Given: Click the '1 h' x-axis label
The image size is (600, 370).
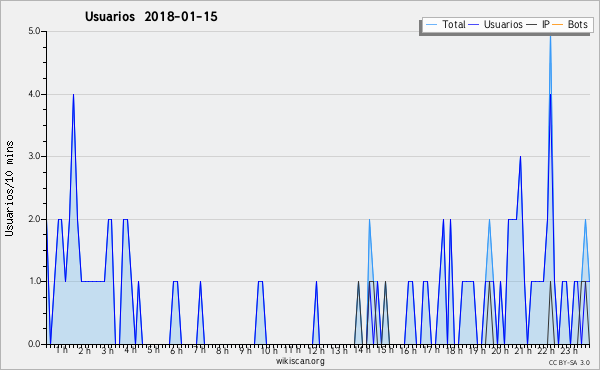Looking at the screenshot, I should tap(62, 350).
